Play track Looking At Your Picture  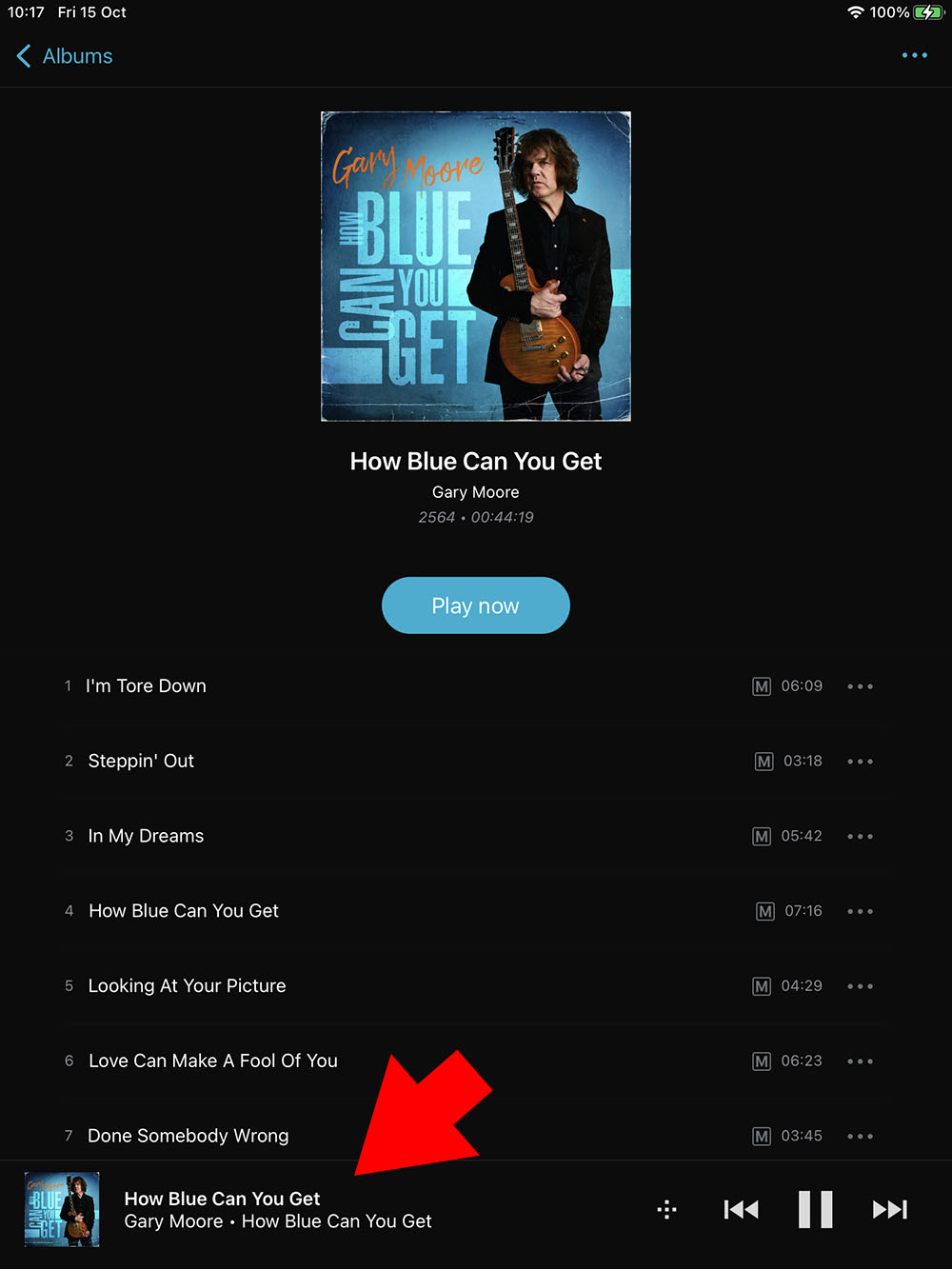pyautogui.click(x=187, y=985)
